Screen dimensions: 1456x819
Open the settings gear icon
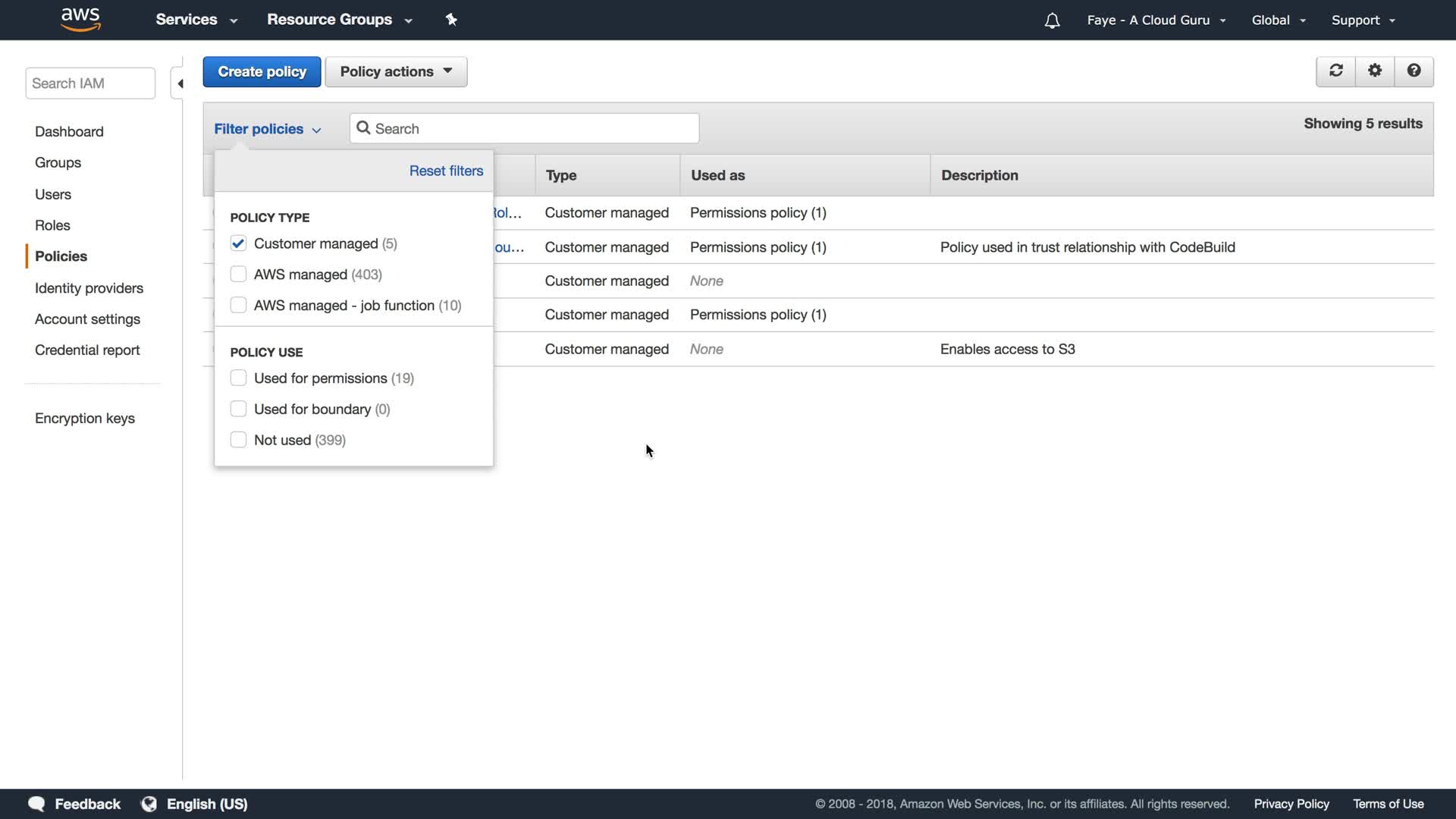click(x=1375, y=71)
